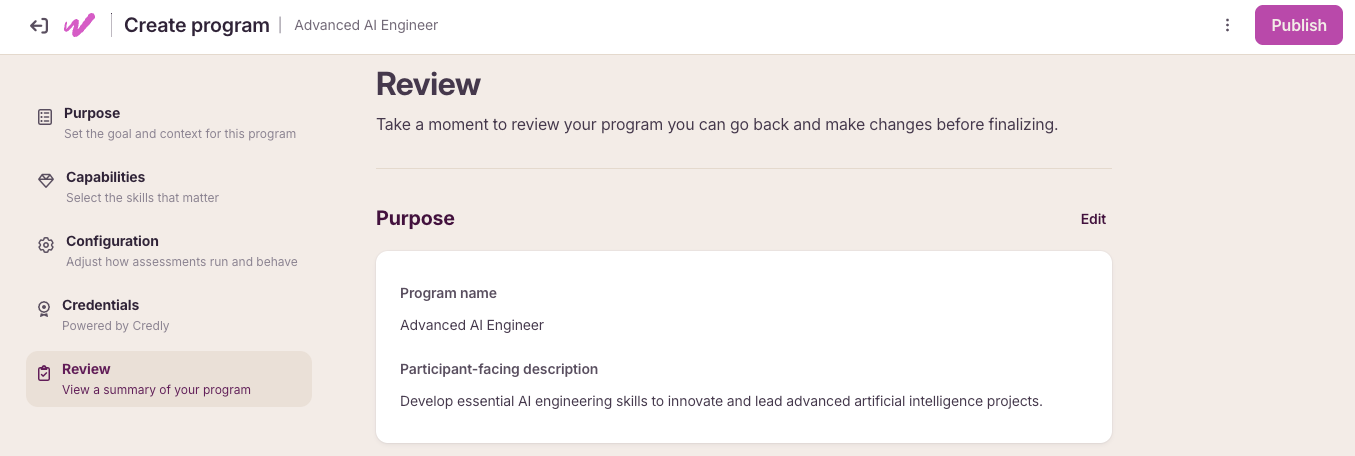Publish the program
Viewport: 1355px width, 456px height.
[x=1299, y=26]
